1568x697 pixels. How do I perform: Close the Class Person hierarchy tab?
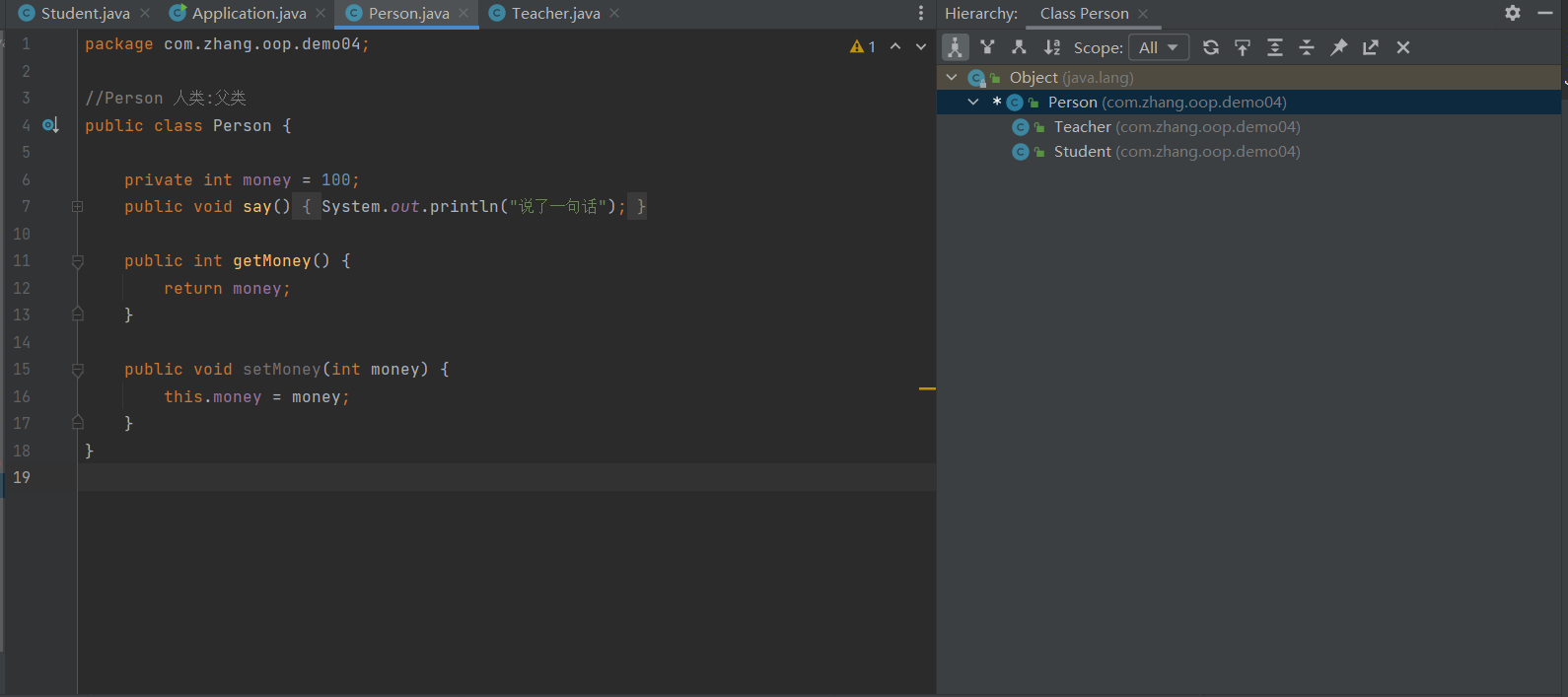pyautogui.click(x=1143, y=14)
